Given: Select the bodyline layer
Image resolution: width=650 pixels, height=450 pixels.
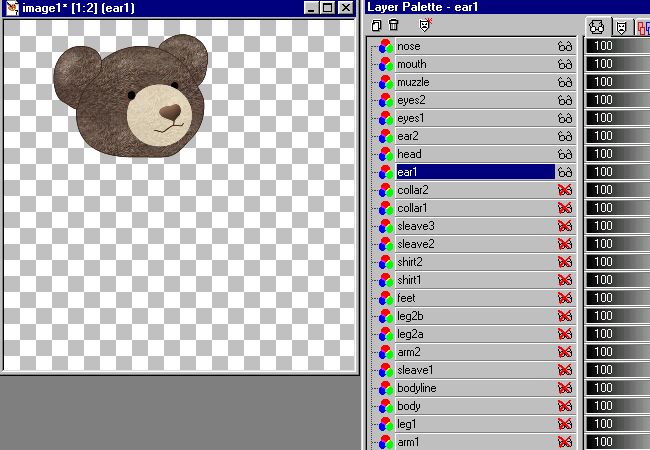Looking at the screenshot, I should click(x=470, y=388).
